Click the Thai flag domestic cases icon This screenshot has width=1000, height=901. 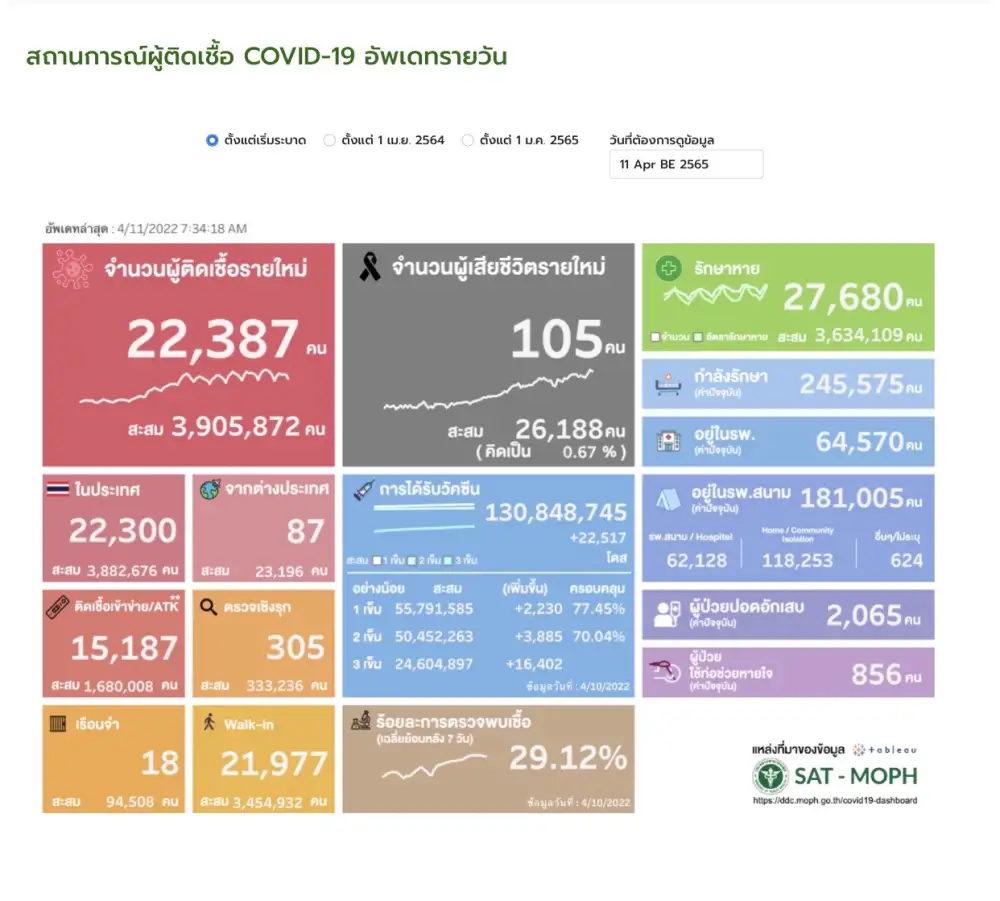click(x=57, y=490)
